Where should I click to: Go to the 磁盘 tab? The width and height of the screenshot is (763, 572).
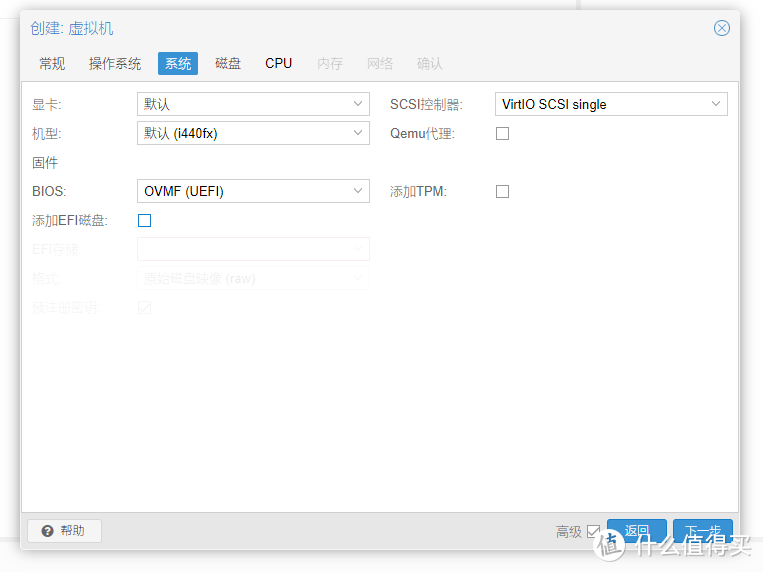pyautogui.click(x=228, y=63)
